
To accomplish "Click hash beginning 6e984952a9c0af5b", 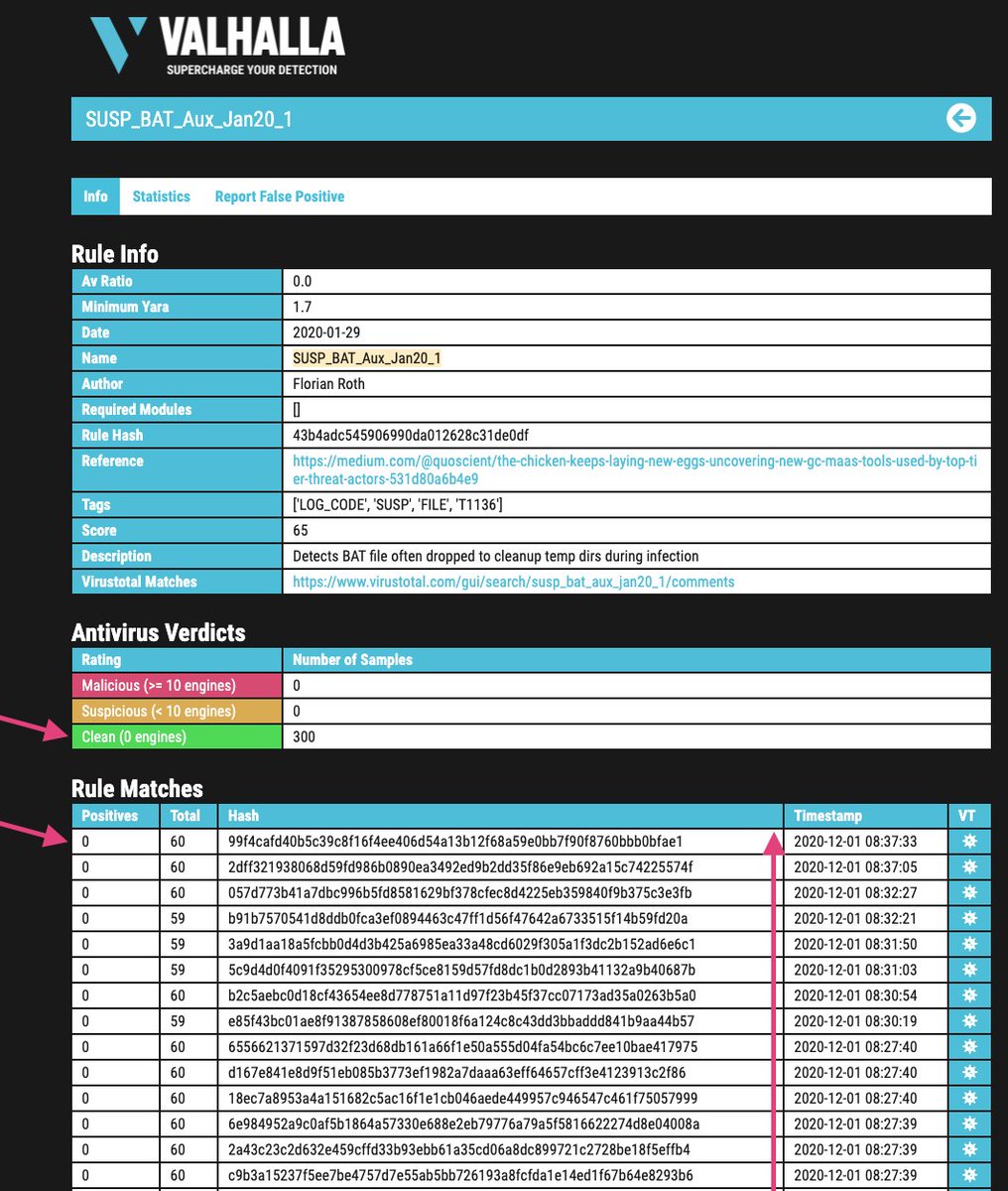I will (x=463, y=1125).
